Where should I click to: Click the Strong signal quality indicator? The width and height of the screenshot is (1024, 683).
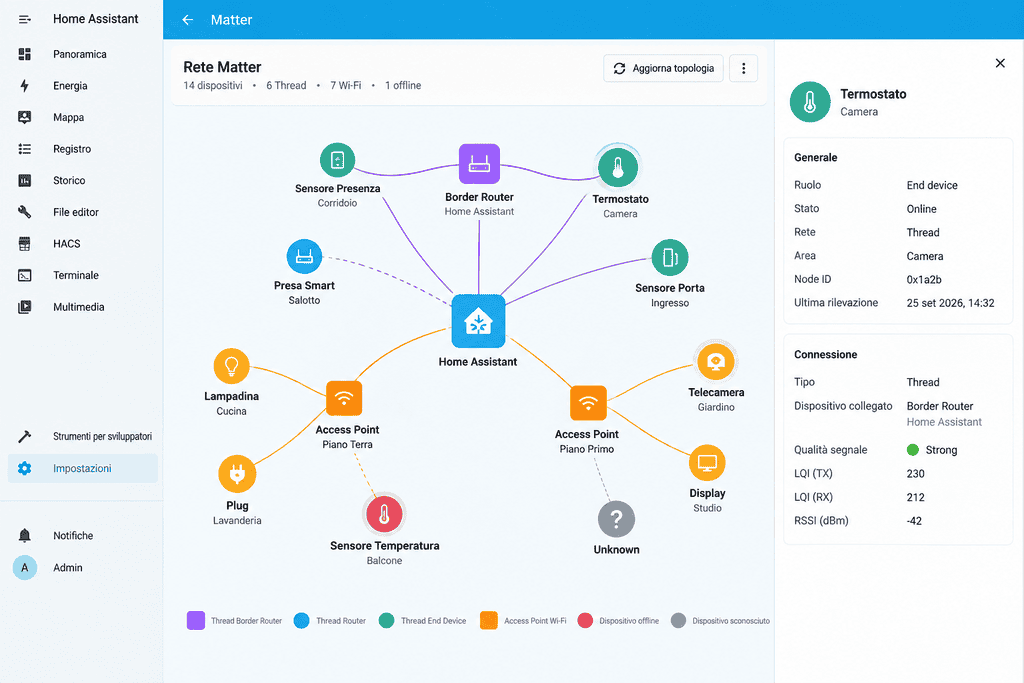point(932,450)
